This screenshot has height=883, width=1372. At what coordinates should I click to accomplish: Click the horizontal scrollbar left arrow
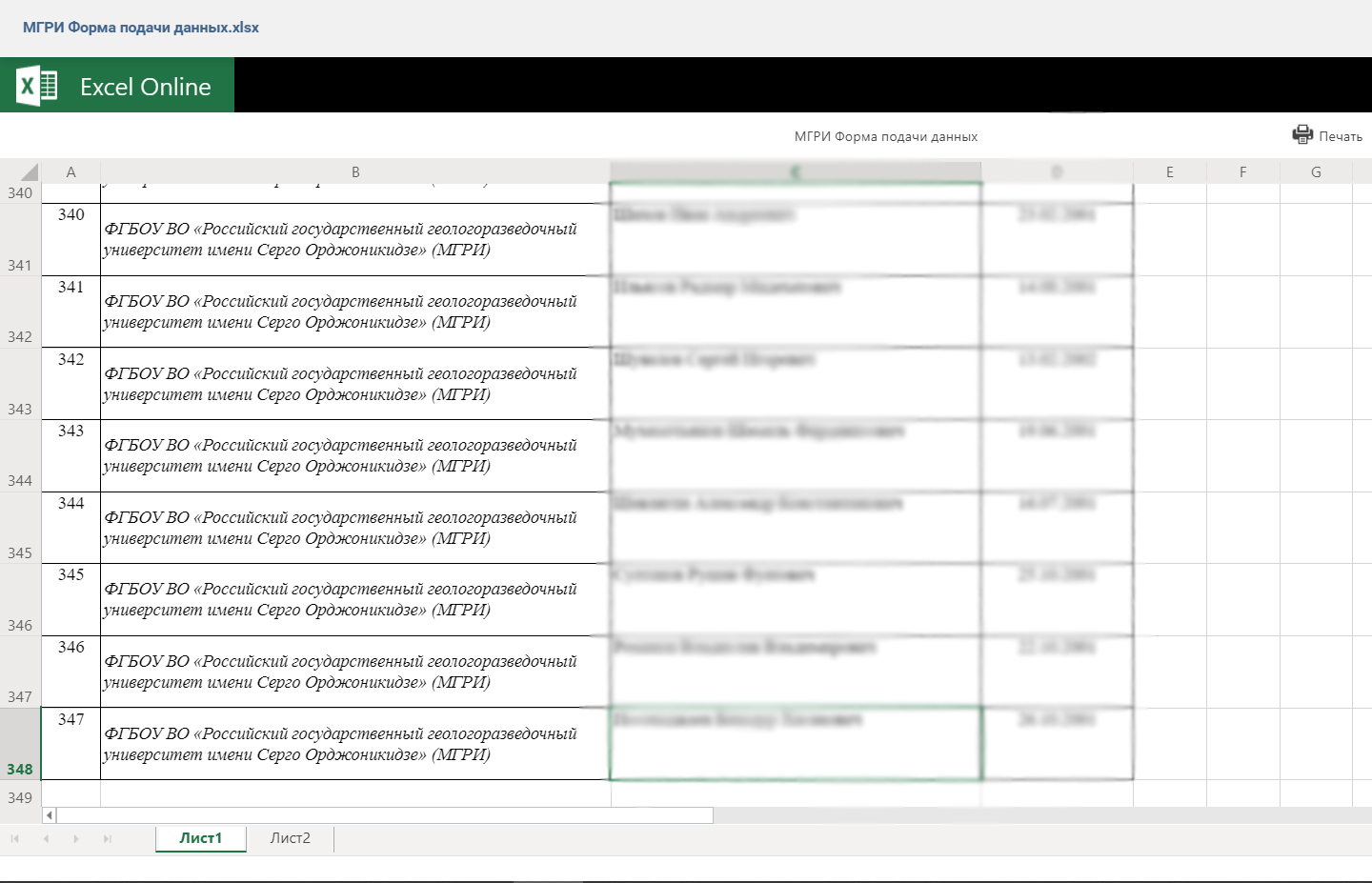[x=50, y=815]
